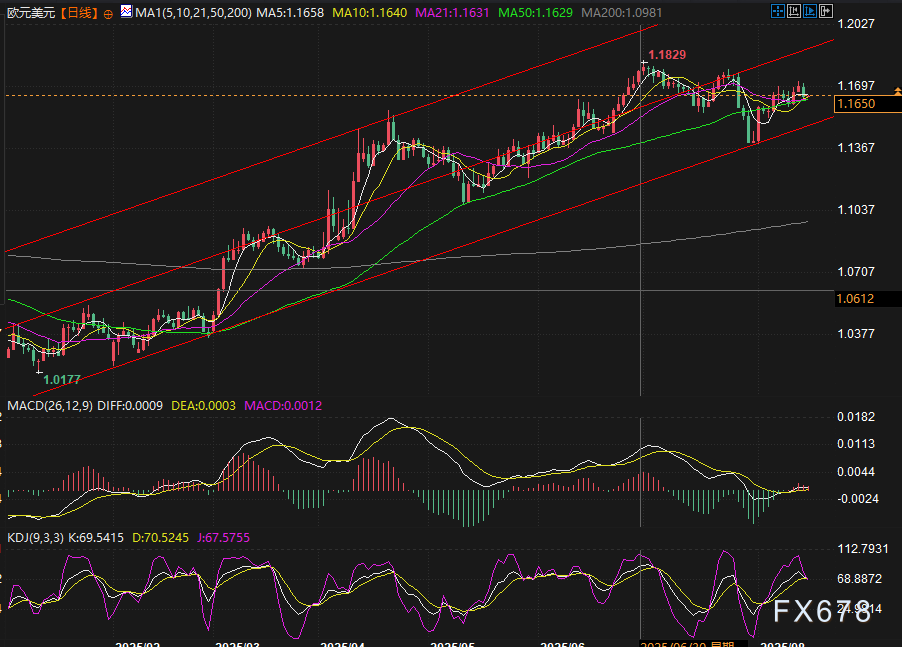This screenshot has height=647, width=902.
Task: Click the crosshair cursor icon in top toolbar
Action: [780, 13]
